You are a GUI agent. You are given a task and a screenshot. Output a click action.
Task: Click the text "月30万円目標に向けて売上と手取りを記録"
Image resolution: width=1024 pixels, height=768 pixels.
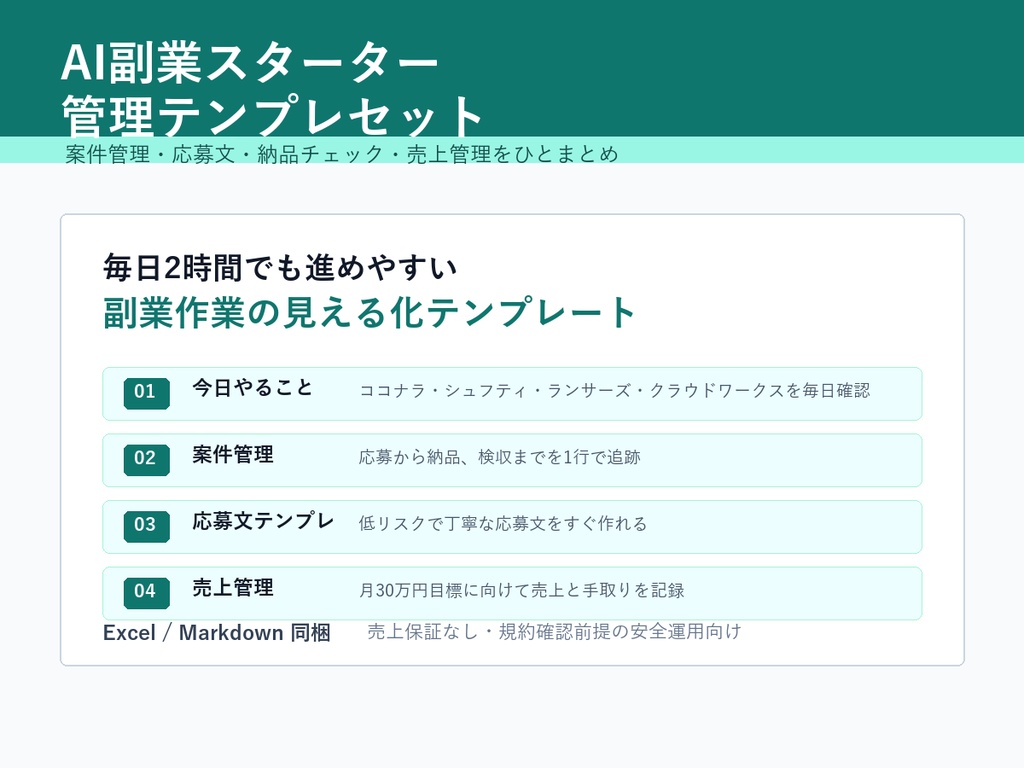pos(522,590)
